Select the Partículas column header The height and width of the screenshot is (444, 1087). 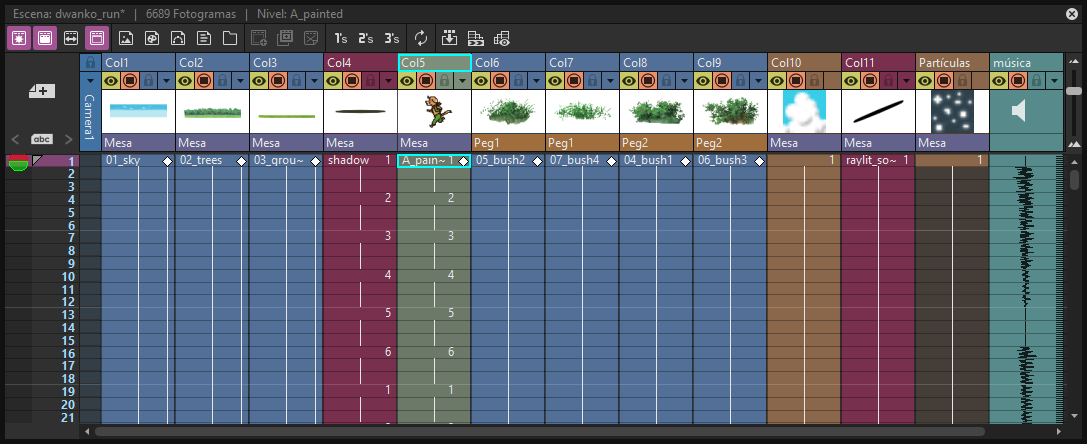tap(953, 63)
